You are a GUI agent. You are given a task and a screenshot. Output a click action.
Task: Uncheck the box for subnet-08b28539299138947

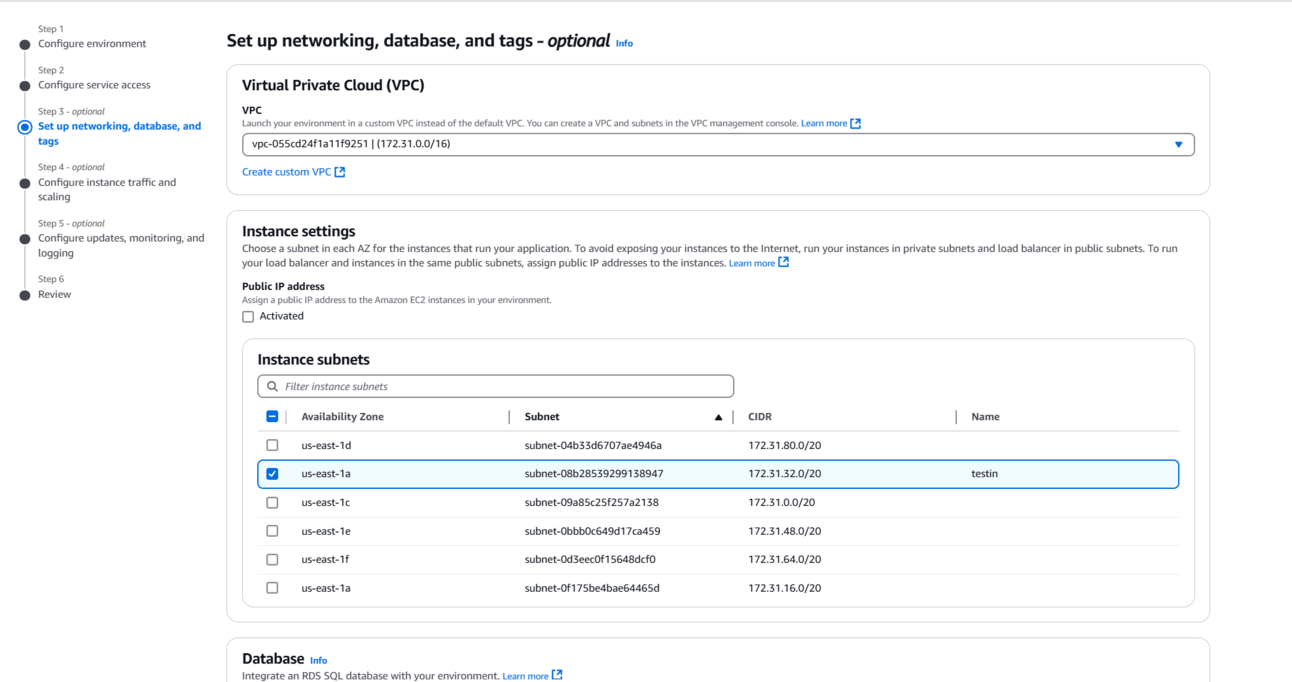[x=272, y=474]
